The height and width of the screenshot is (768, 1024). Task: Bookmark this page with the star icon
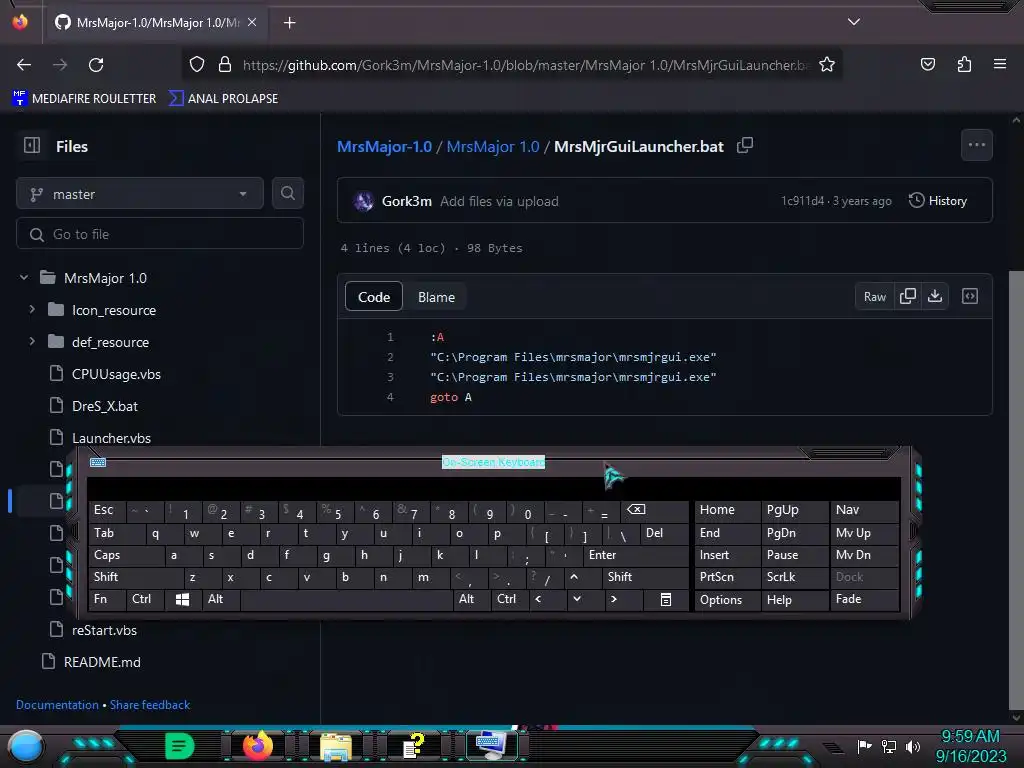coord(827,65)
